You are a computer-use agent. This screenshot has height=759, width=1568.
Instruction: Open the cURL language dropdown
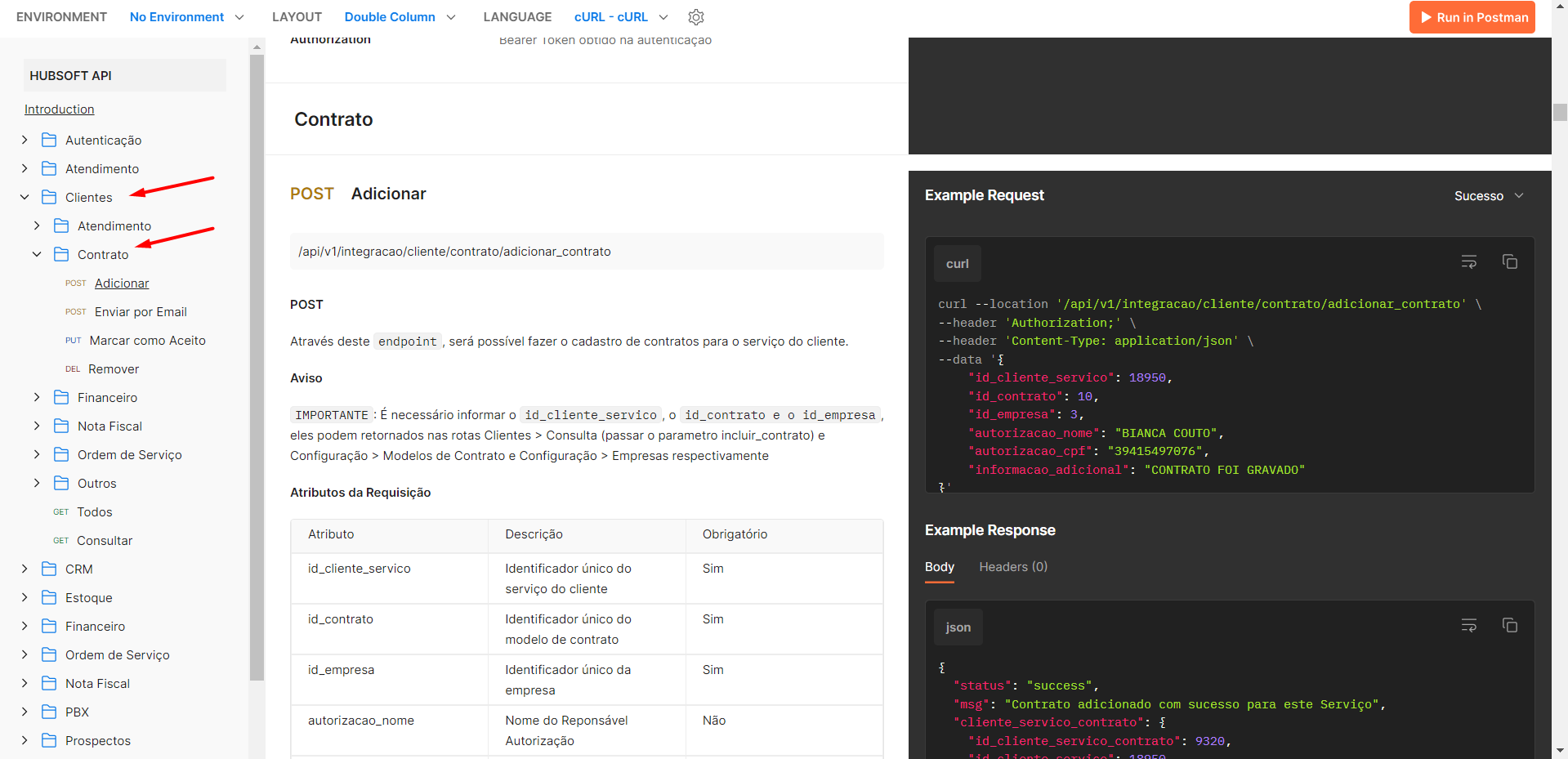tap(621, 17)
